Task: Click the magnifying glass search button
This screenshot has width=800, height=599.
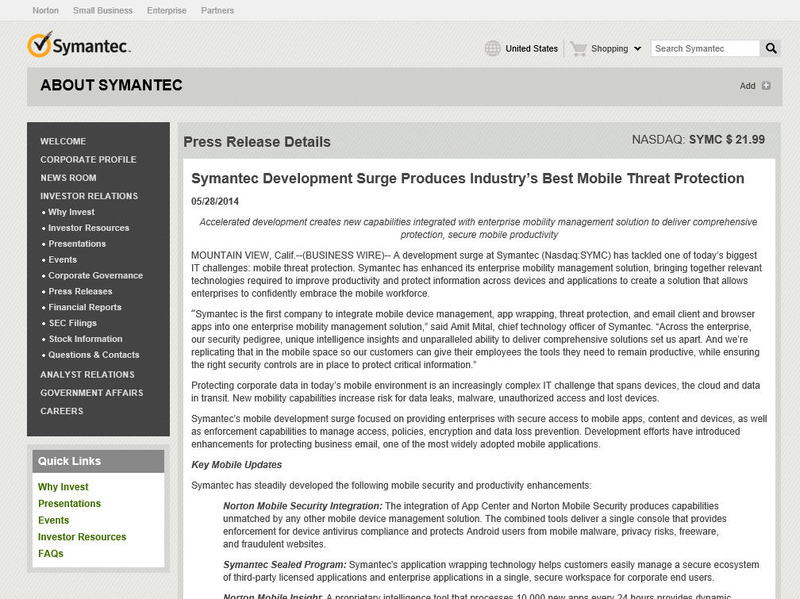Action: click(x=771, y=48)
